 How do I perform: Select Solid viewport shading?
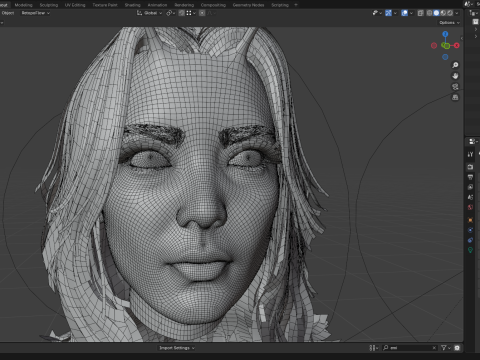[436, 13]
